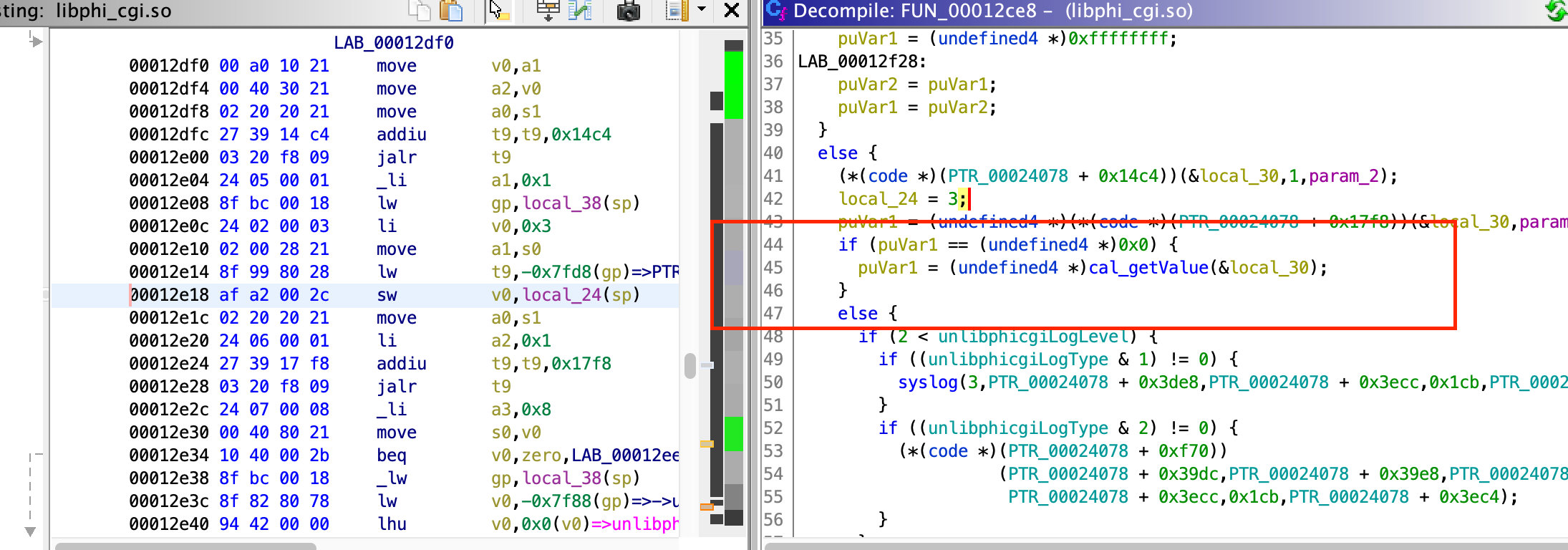Click the listing vertical scrollbar thumb
Image resolution: width=1568 pixels, height=550 pixels.
(x=690, y=366)
